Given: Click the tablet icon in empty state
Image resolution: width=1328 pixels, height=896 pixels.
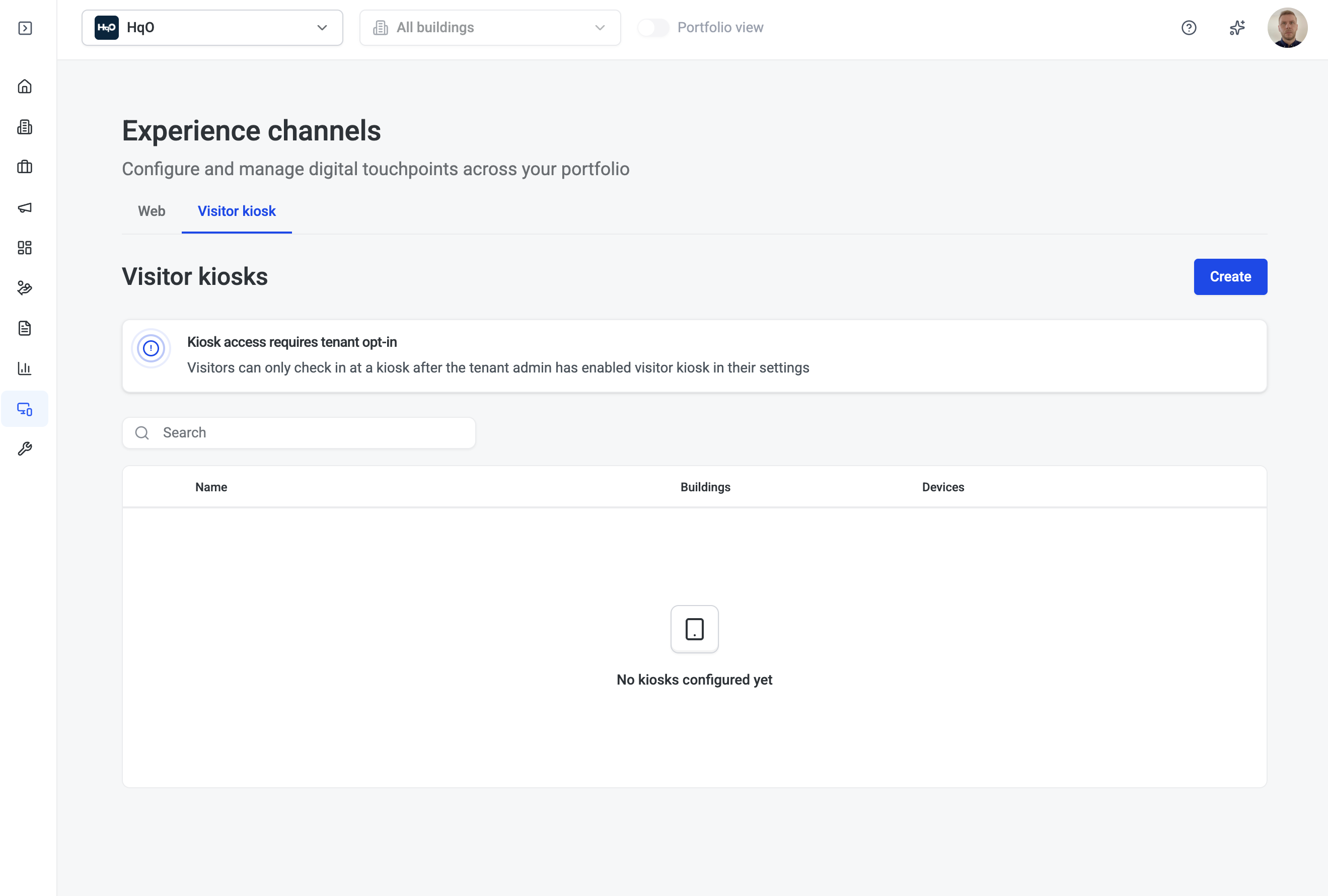Looking at the screenshot, I should point(694,629).
